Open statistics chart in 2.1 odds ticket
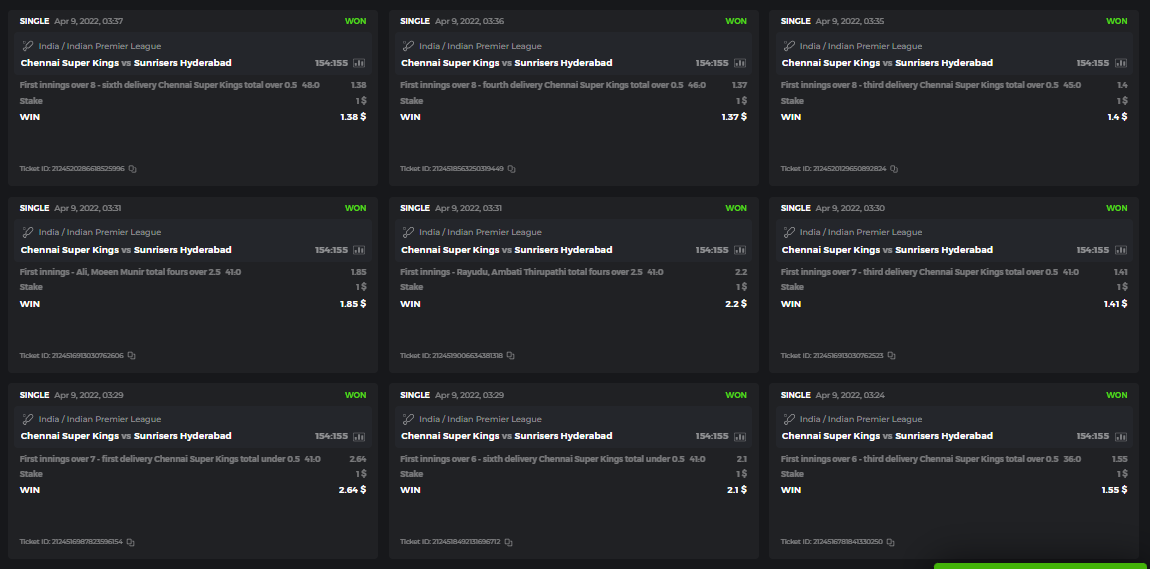Viewport: 1150px width, 569px height. [x=740, y=436]
